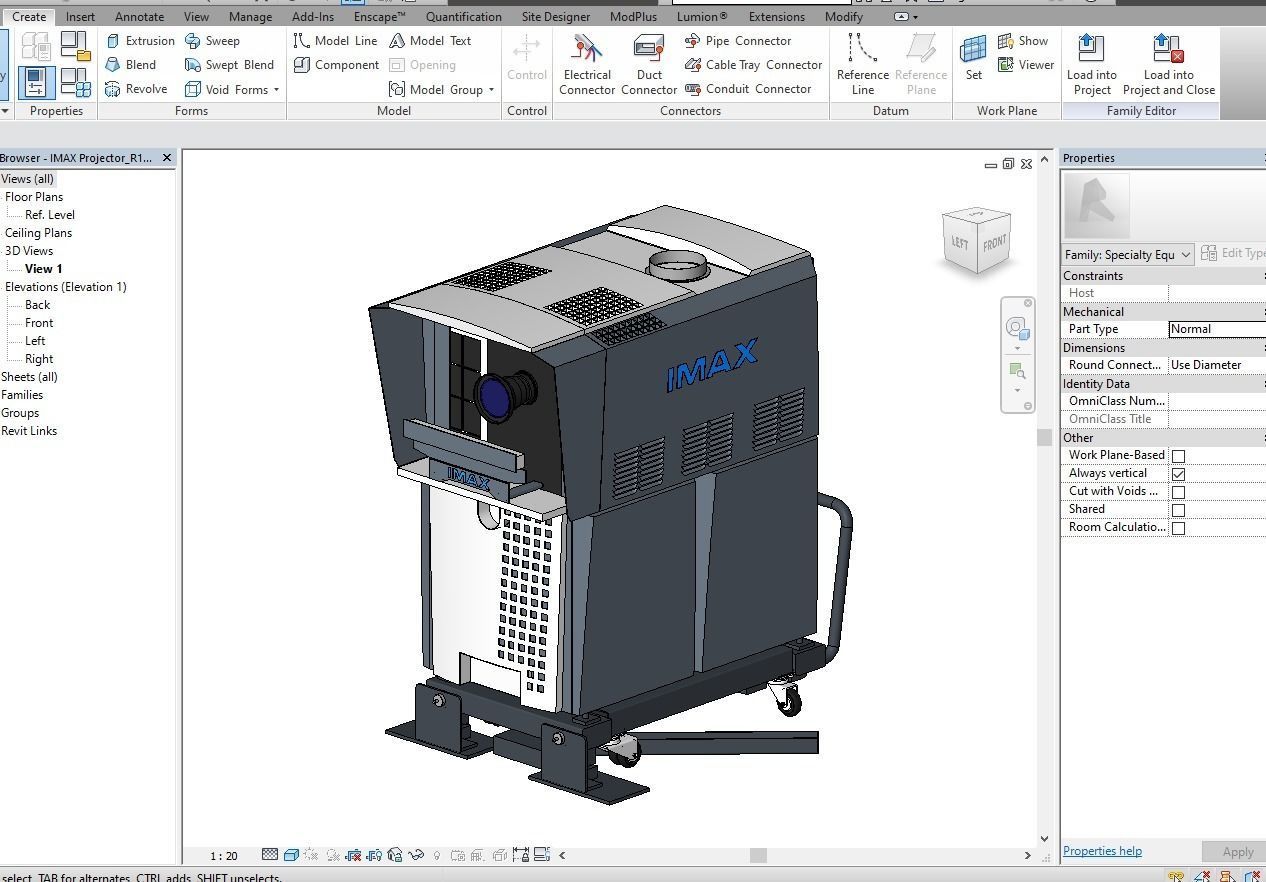This screenshot has width=1266, height=882.
Task: Open the Lumion ribbon tab
Action: pyautogui.click(x=702, y=17)
